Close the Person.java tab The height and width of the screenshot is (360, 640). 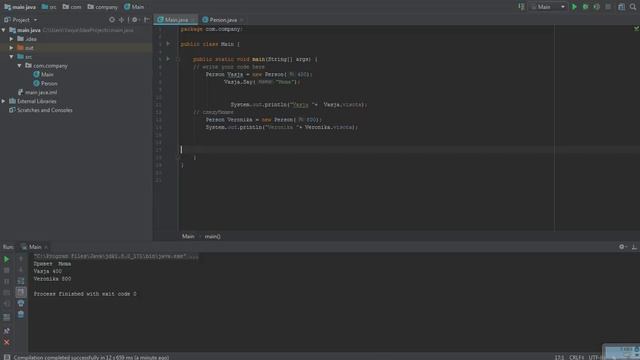coord(242,20)
